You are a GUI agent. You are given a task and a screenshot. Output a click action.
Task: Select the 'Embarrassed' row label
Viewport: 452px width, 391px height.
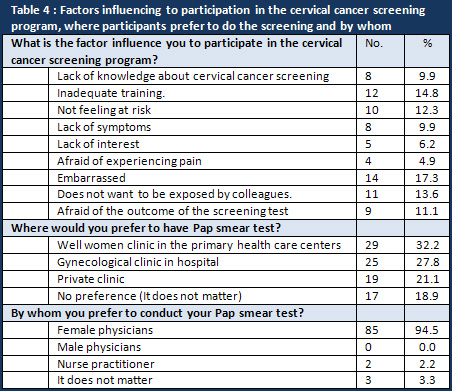pyautogui.click(x=91, y=178)
